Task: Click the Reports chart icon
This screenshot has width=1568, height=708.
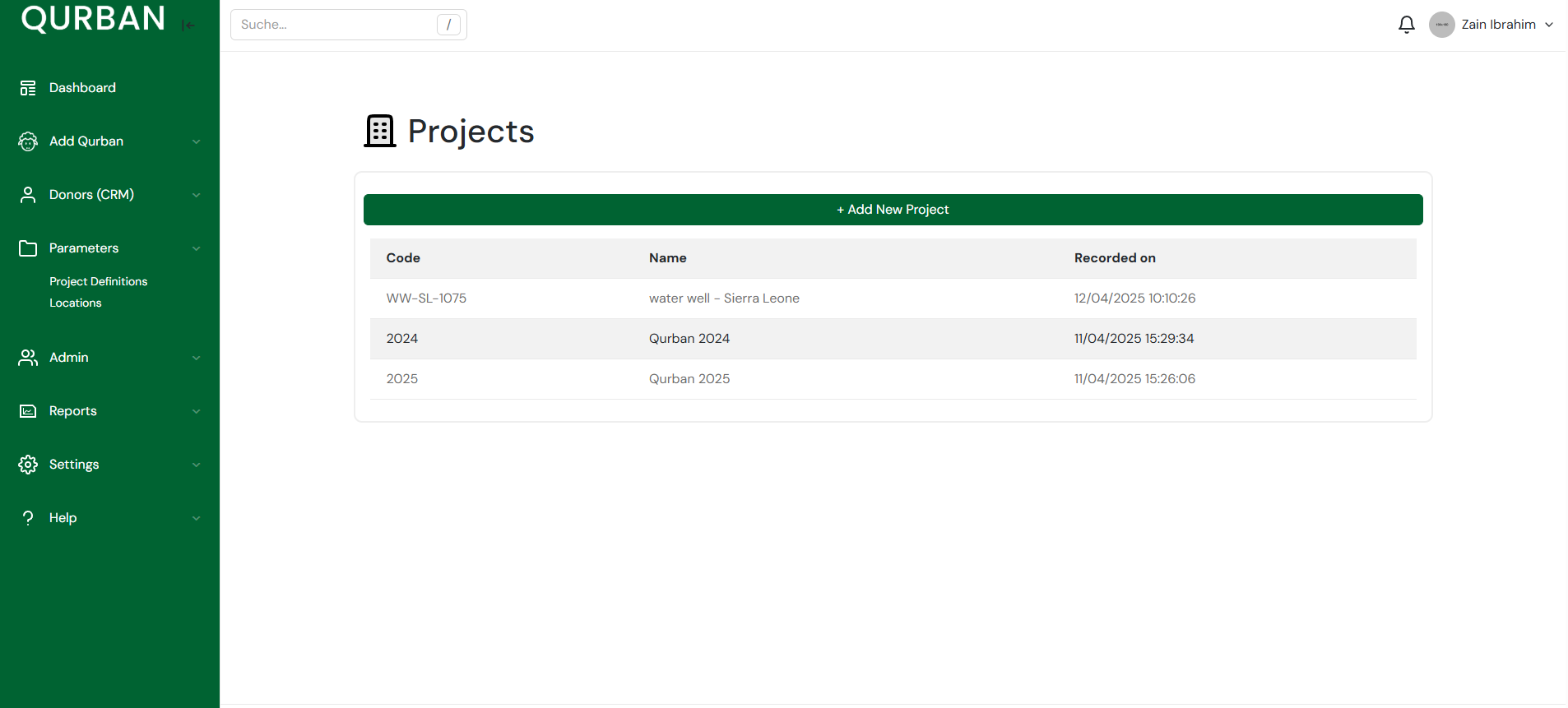Action: (x=28, y=411)
